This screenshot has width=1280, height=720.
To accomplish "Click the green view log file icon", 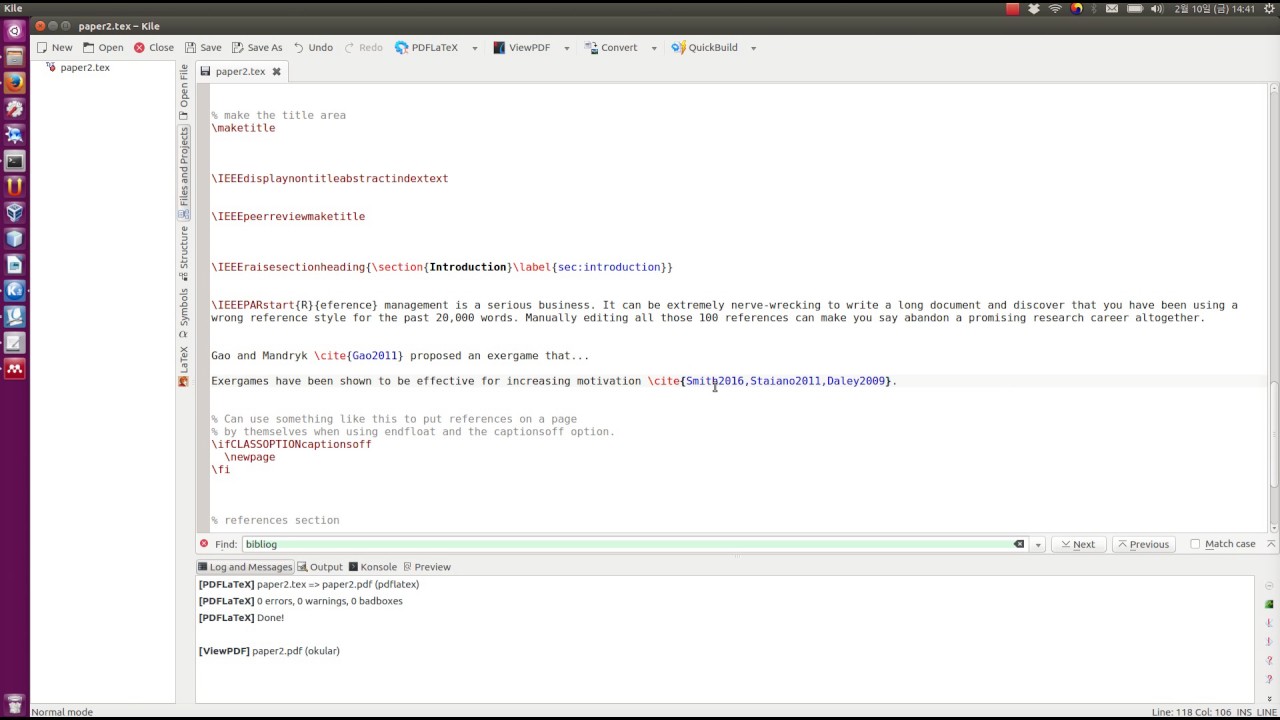I will pos(1269,604).
